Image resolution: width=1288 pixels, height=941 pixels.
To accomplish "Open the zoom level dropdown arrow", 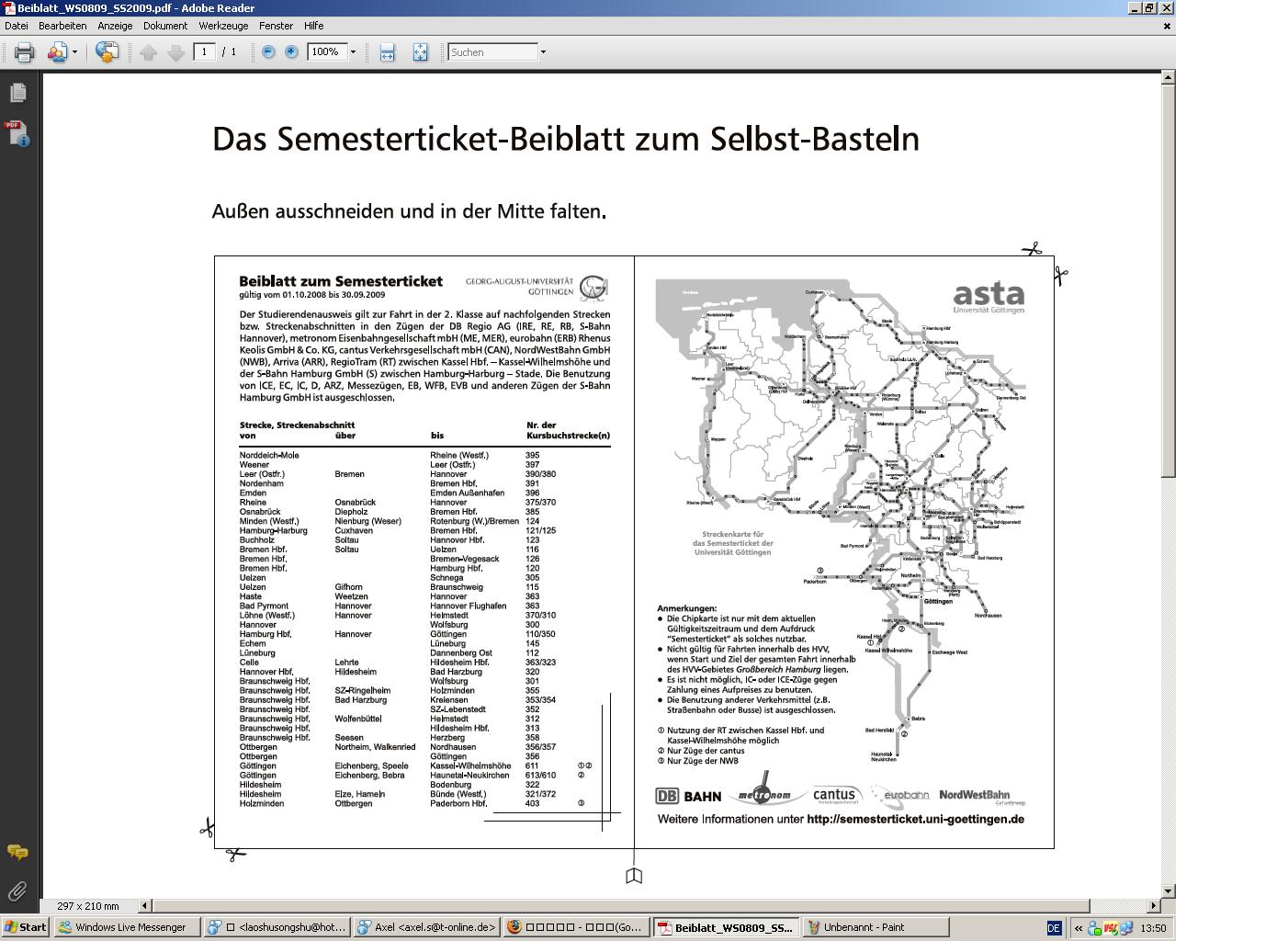I will (353, 52).
